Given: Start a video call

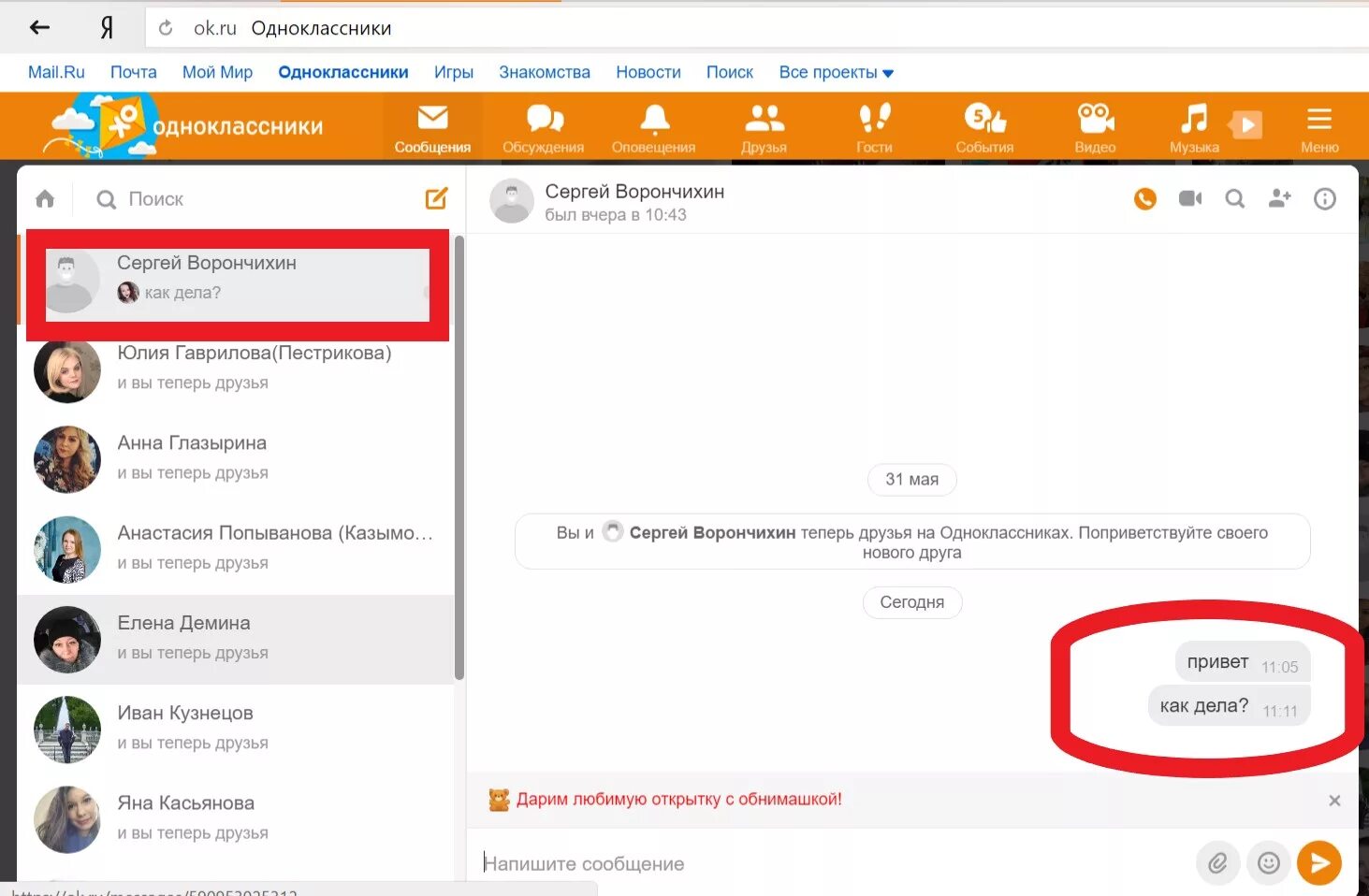Looking at the screenshot, I should pos(1190,198).
